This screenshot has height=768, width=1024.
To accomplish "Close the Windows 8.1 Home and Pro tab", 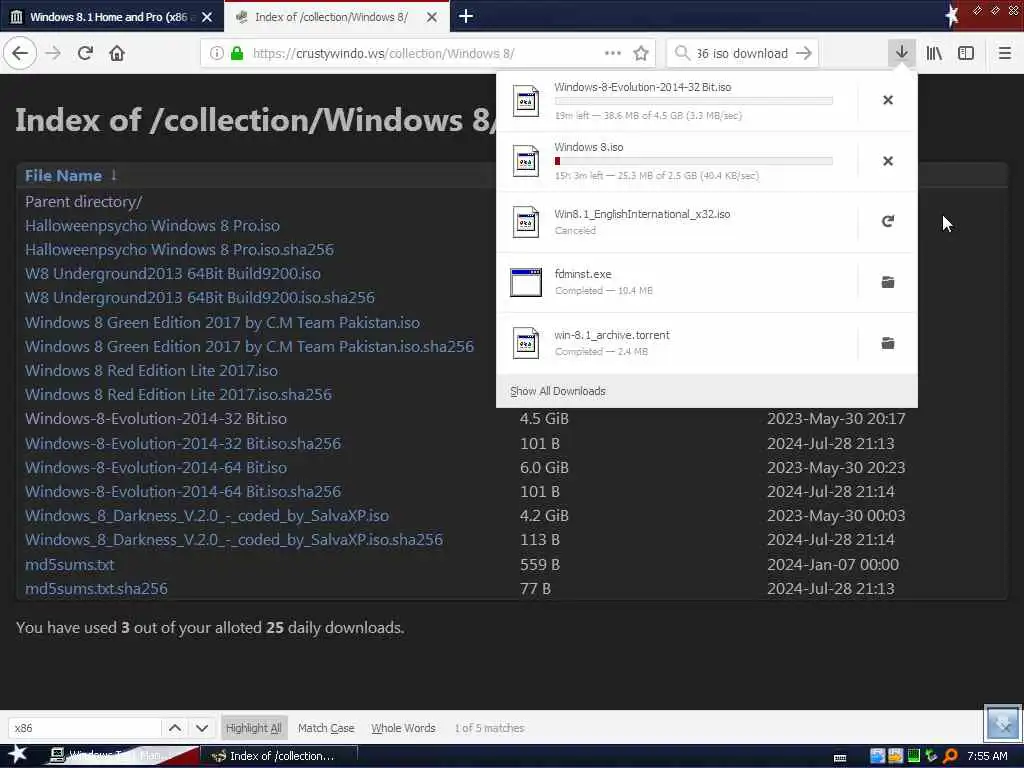I will click(207, 17).
